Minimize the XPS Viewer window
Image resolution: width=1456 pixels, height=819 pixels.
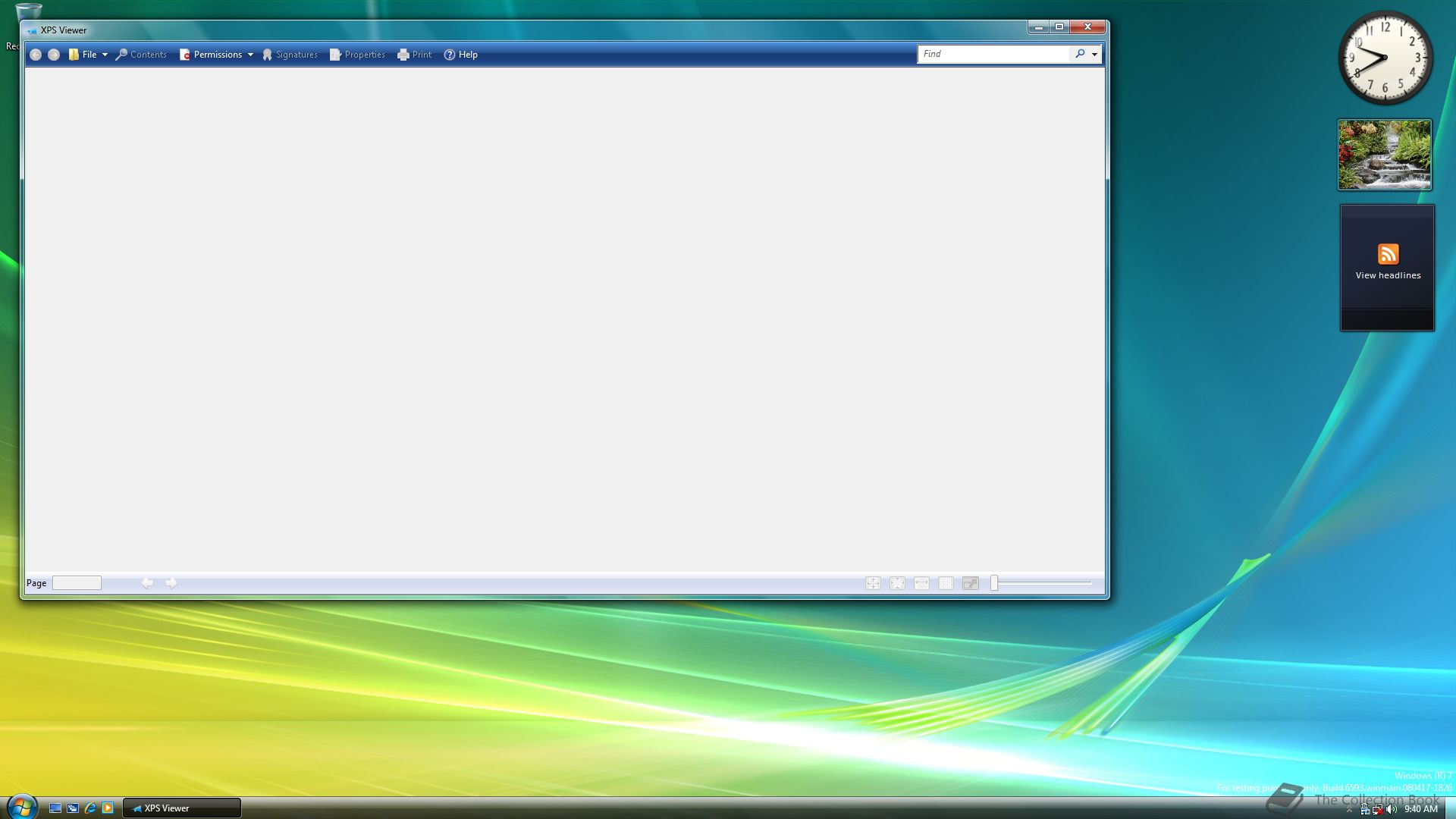(x=1039, y=27)
